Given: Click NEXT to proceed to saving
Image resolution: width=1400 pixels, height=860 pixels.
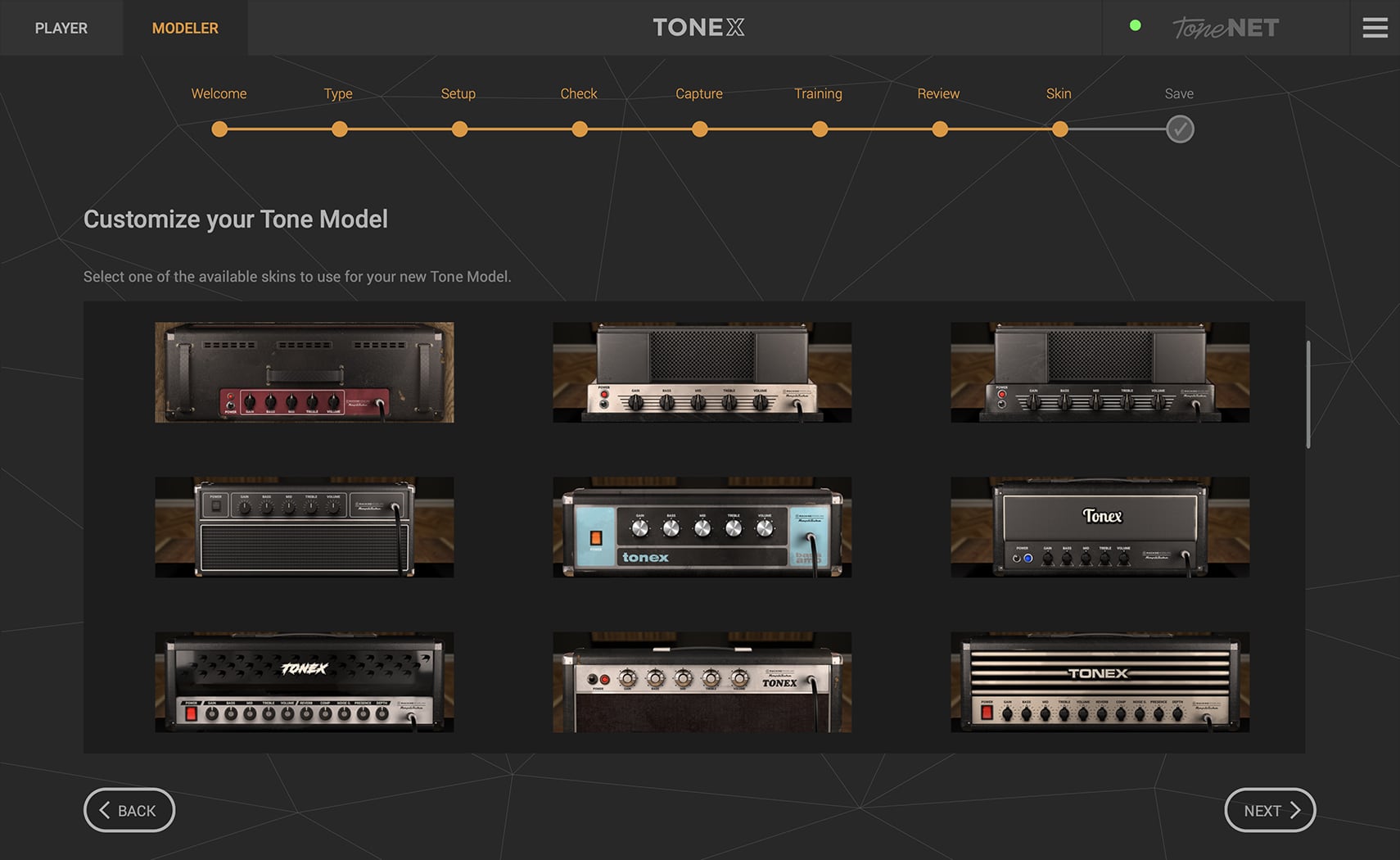Looking at the screenshot, I should coord(1270,809).
